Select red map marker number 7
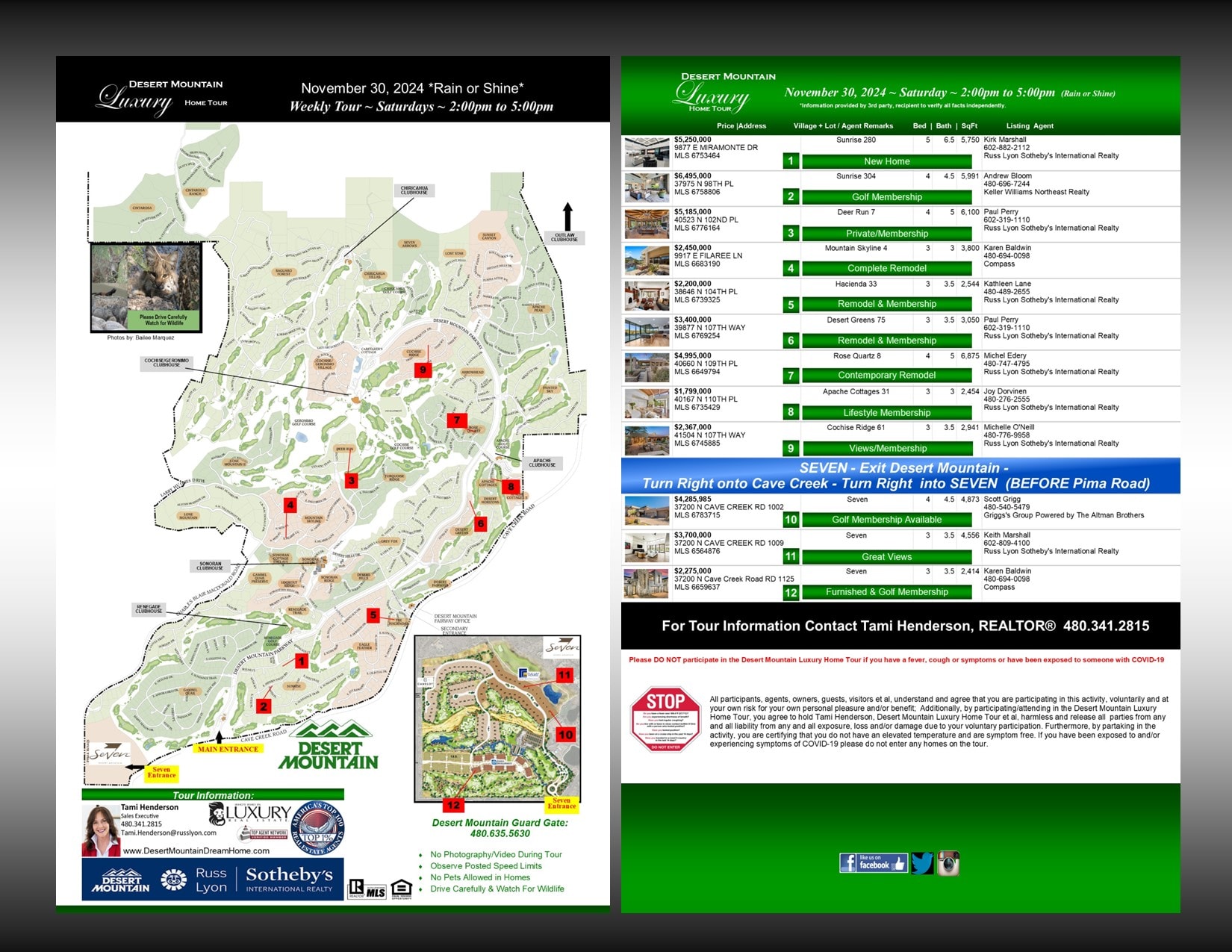This screenshot has height=952, width=1232. (x=457, y=420)
